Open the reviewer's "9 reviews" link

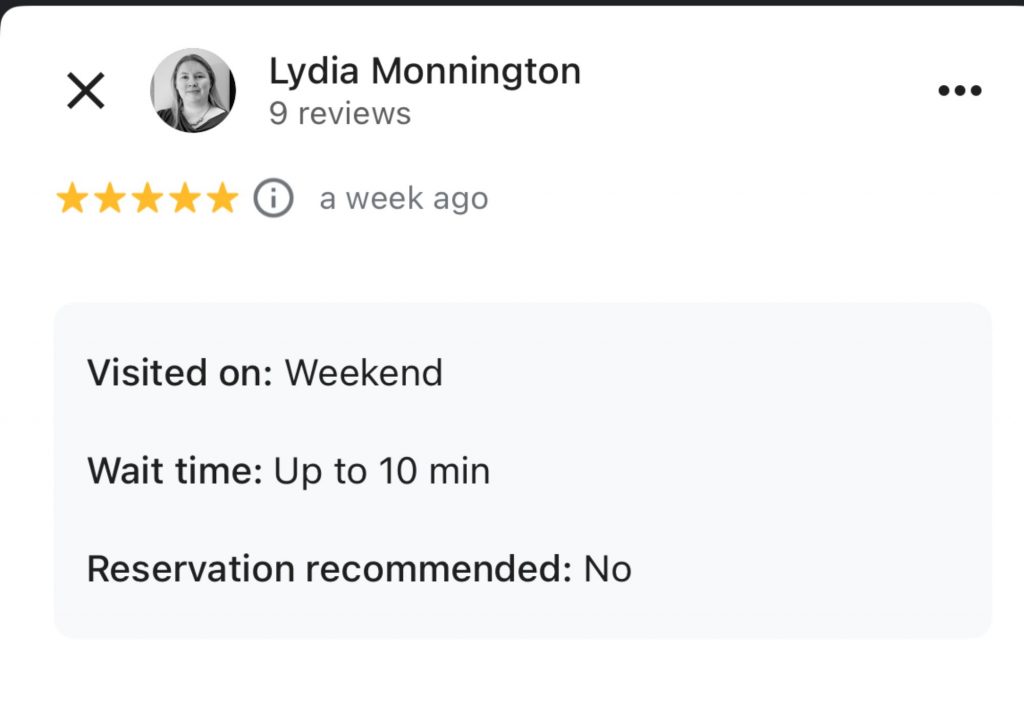point(340,114)
